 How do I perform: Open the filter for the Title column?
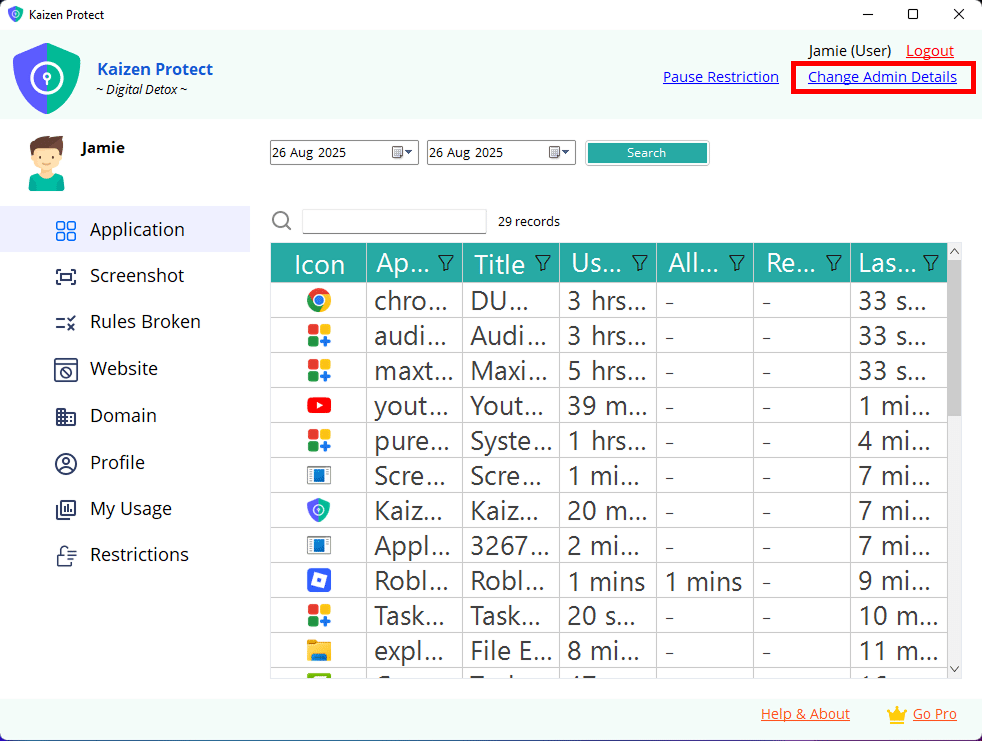click(543, 263)
